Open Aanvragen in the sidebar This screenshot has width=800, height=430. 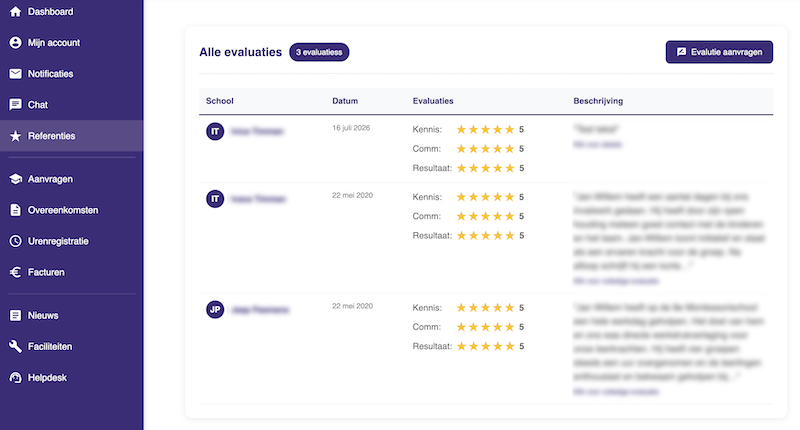[x=71, y=179]
